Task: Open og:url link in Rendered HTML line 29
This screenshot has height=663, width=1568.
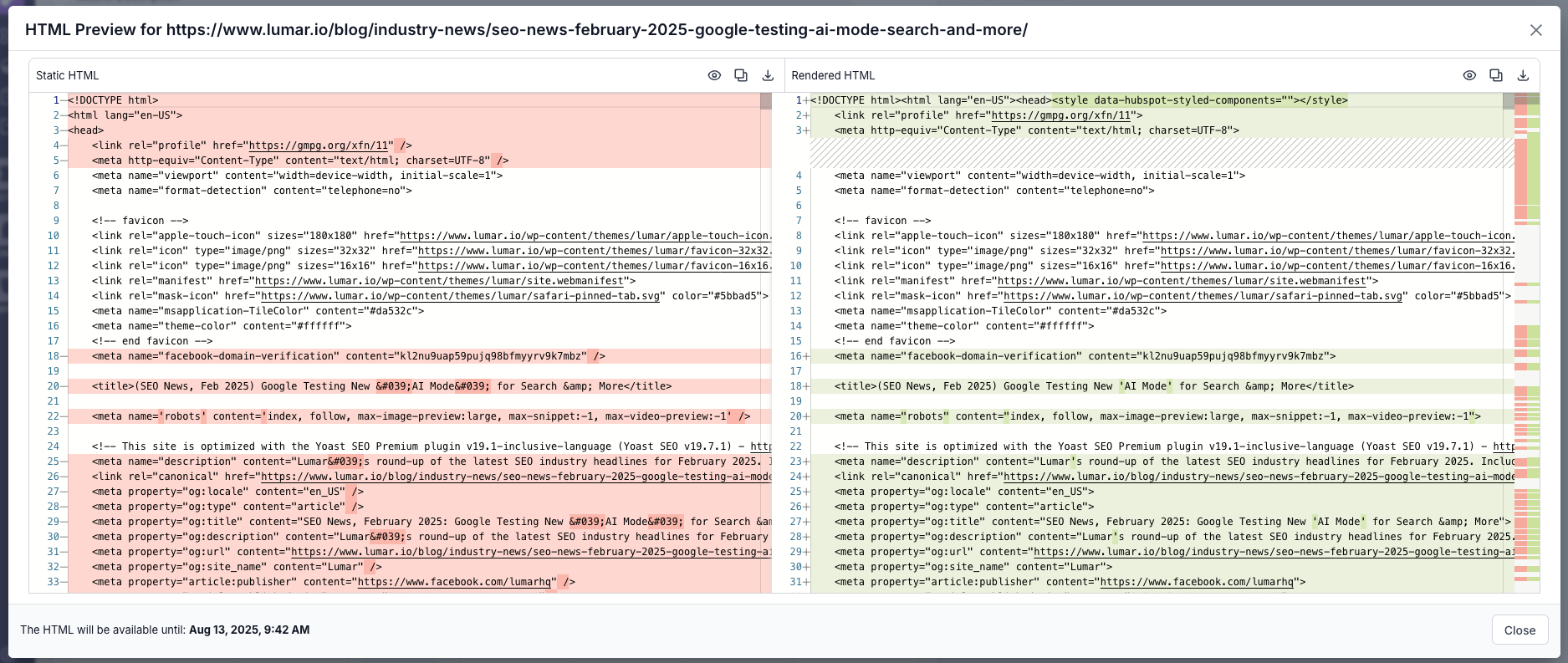Action: click(1274, 552)
